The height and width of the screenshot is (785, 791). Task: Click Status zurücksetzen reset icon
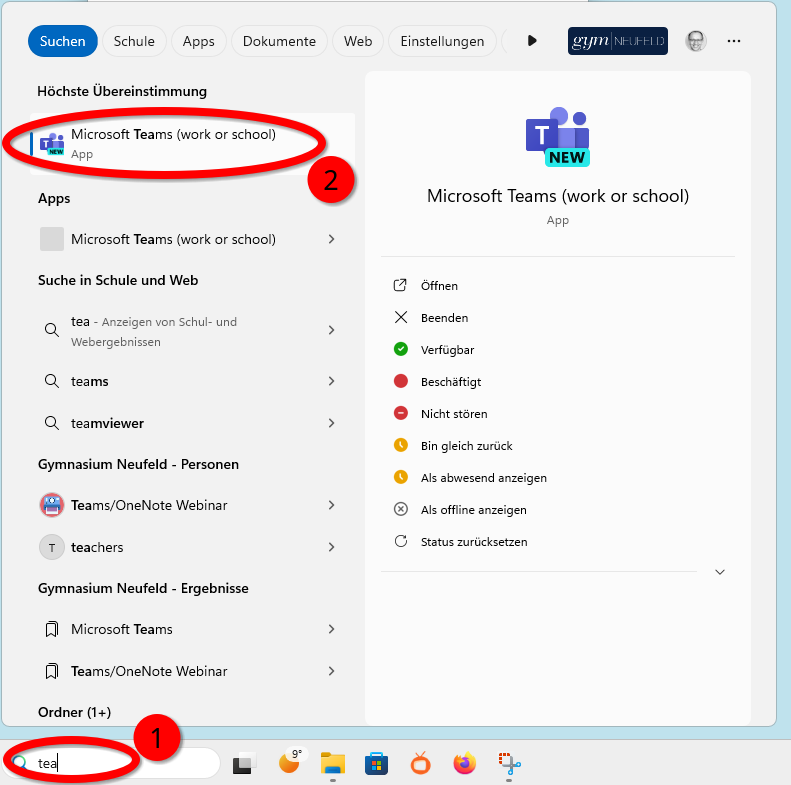pos(401,541)
